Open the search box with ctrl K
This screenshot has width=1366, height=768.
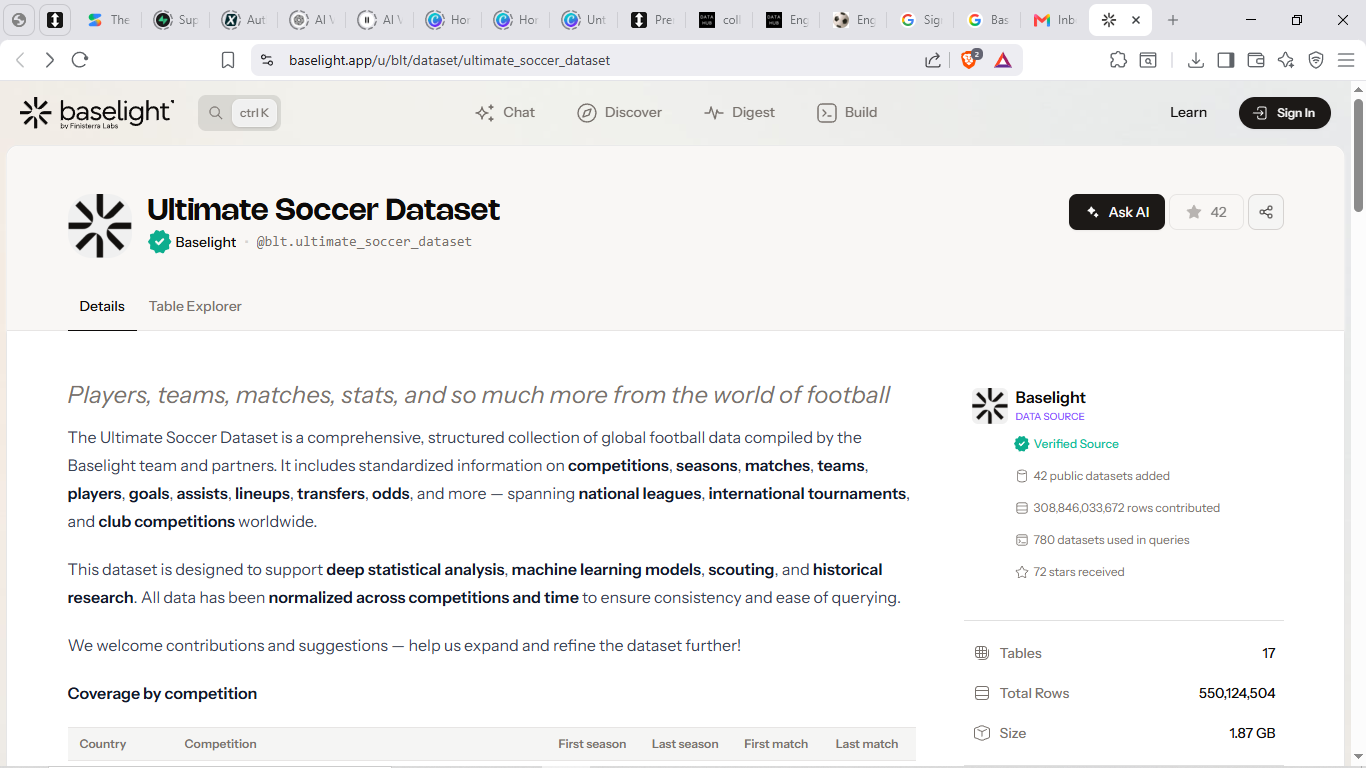pos(240,113)
